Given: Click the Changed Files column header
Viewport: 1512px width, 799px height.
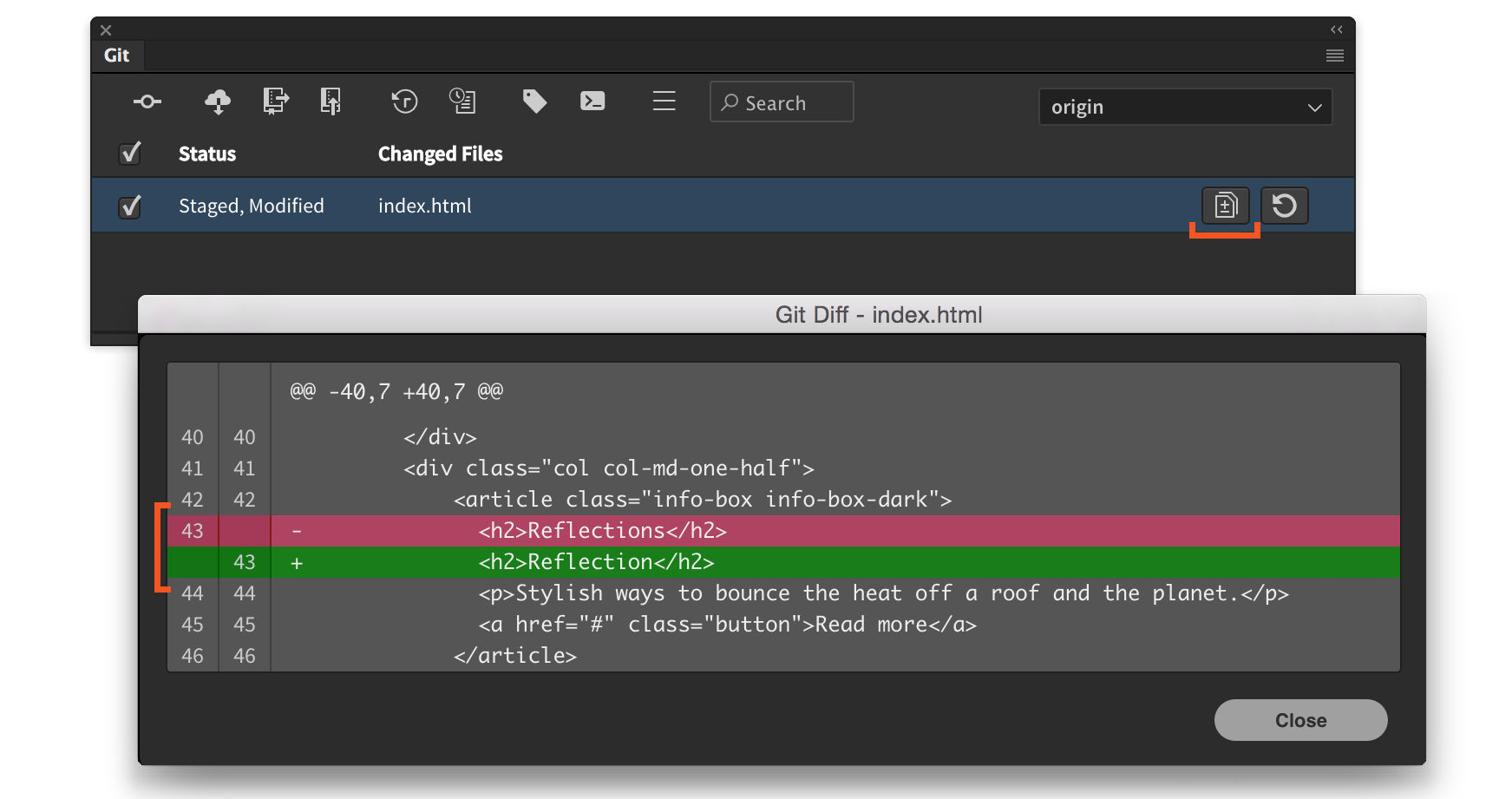Looking at the screenshot, I should tap(441, 154).
